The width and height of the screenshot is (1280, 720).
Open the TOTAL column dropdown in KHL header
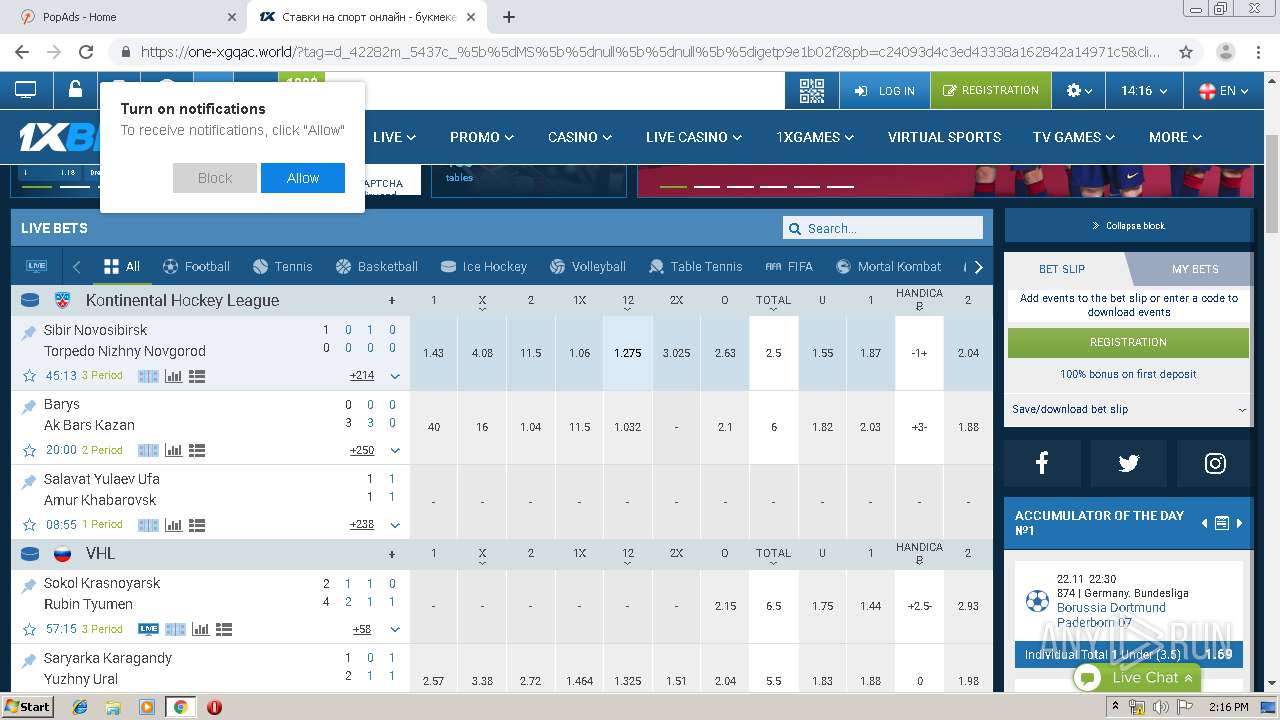[x=773, y=300]
